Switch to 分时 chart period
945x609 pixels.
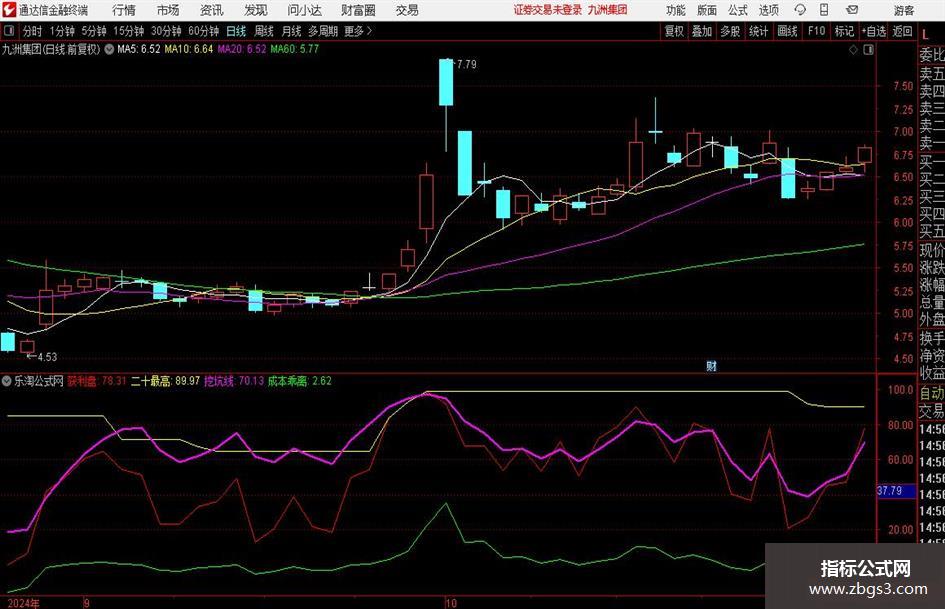(x=32, y=31)
